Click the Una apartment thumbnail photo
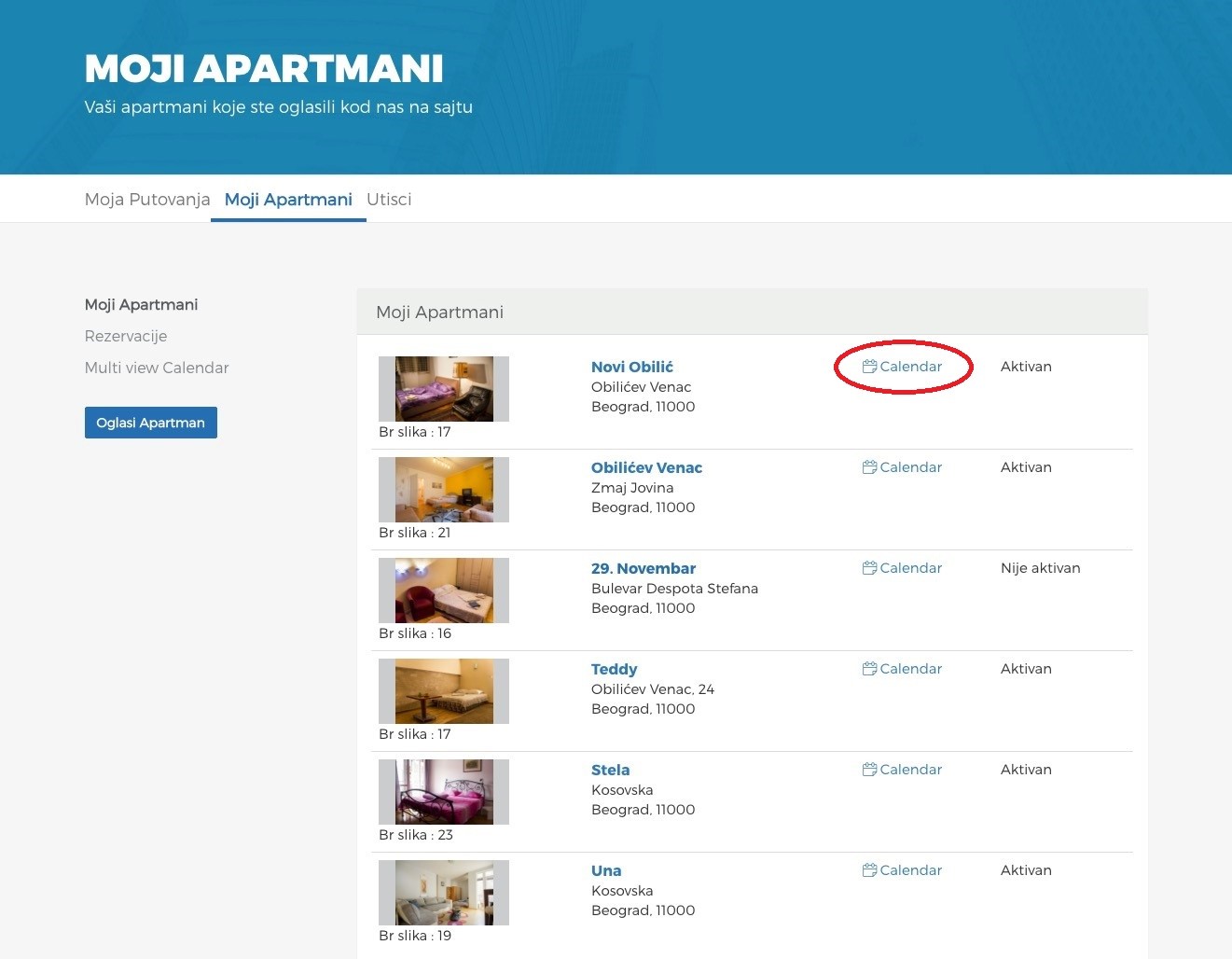This screenshot has width=1232, height=959. (x=444, y=893)
